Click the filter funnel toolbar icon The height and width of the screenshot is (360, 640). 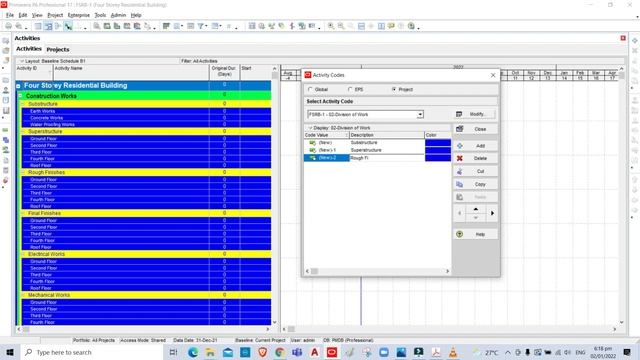pos(201,26)
